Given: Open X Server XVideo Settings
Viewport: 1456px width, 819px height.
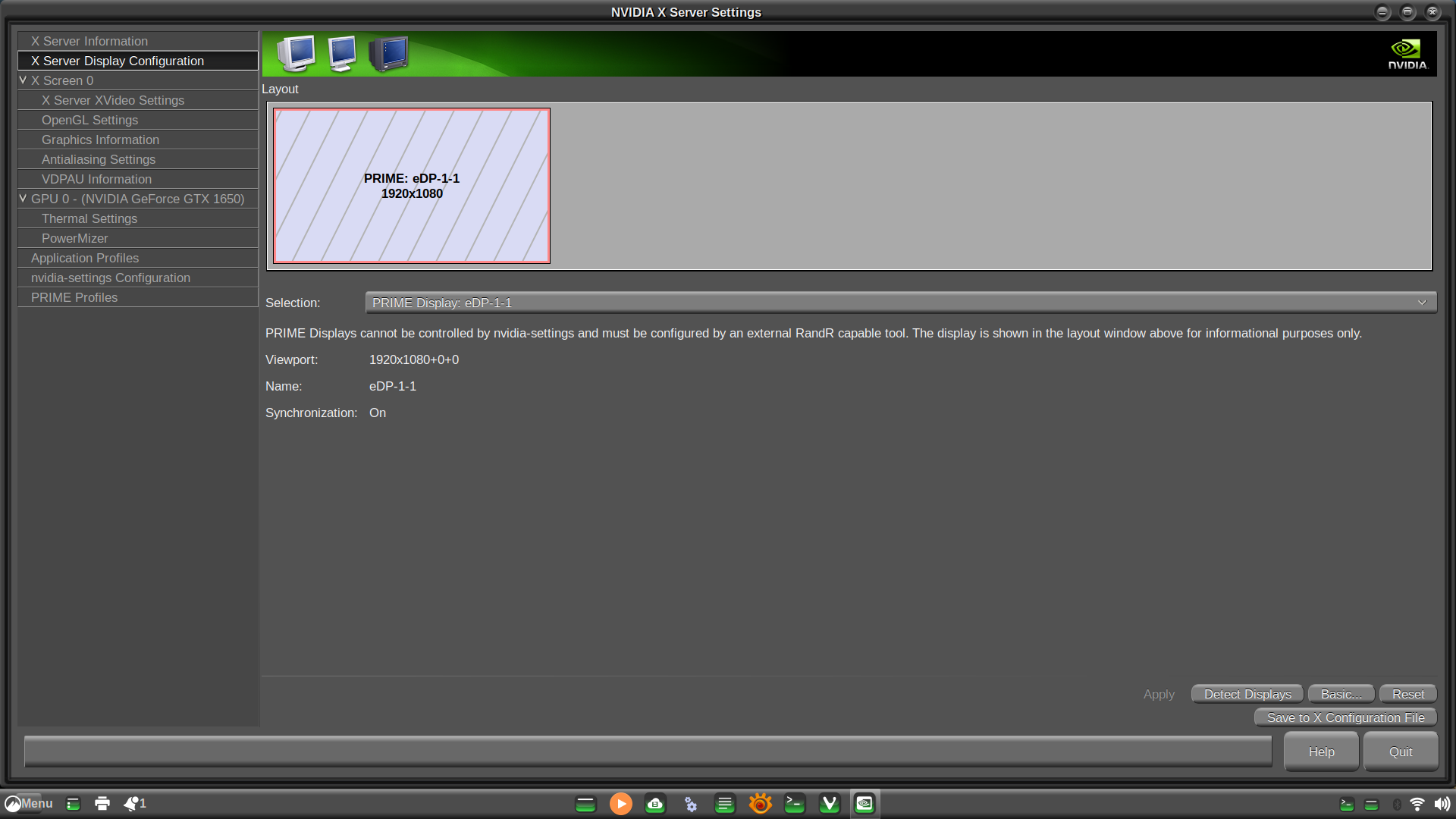Looking at the screenshot, I should [138, 100].
